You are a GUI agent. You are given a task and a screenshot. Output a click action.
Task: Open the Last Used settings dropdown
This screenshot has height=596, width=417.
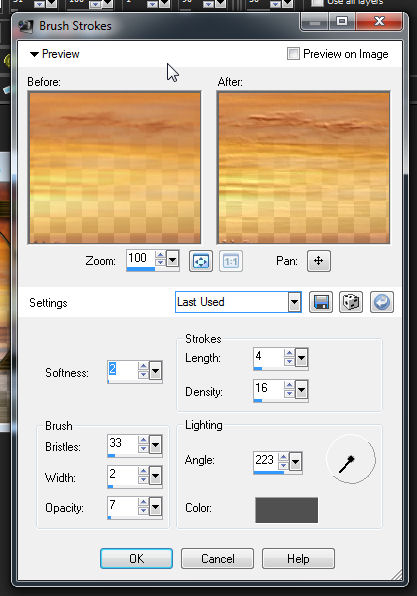point(294,303)
